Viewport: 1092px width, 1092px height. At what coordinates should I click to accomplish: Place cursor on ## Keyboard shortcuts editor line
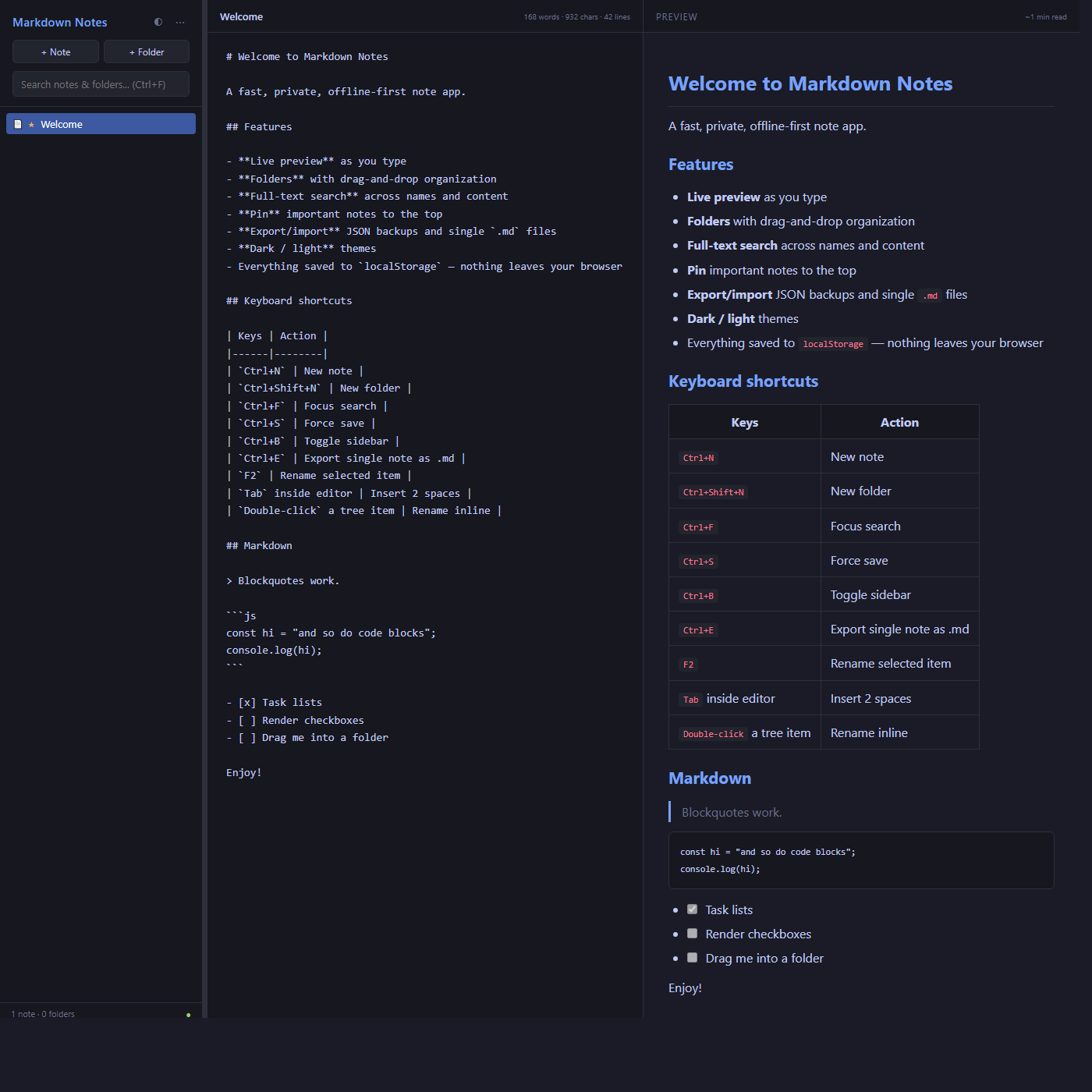tap(289, 300)
